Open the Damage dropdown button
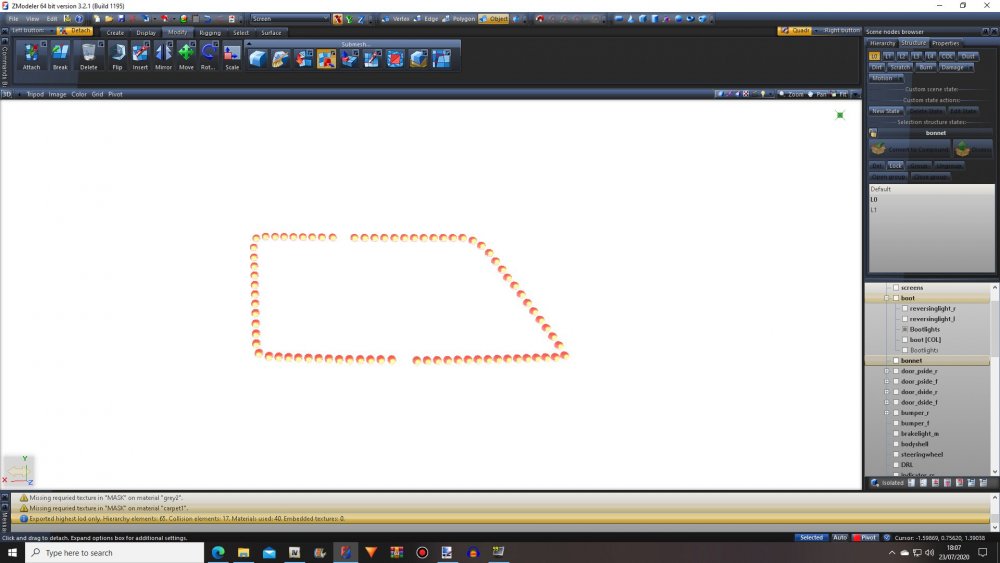Viewport: 1000px width, 563px height. click(x=955, y=67)
